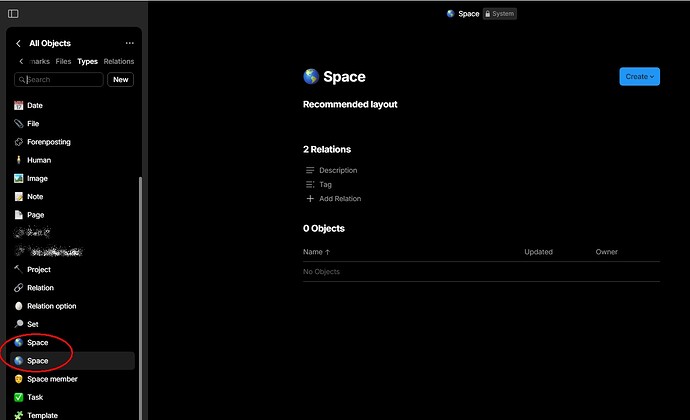The image size is (690, 420).
Task: Click the Task checkmark icon
Action: tap(18, 397)
